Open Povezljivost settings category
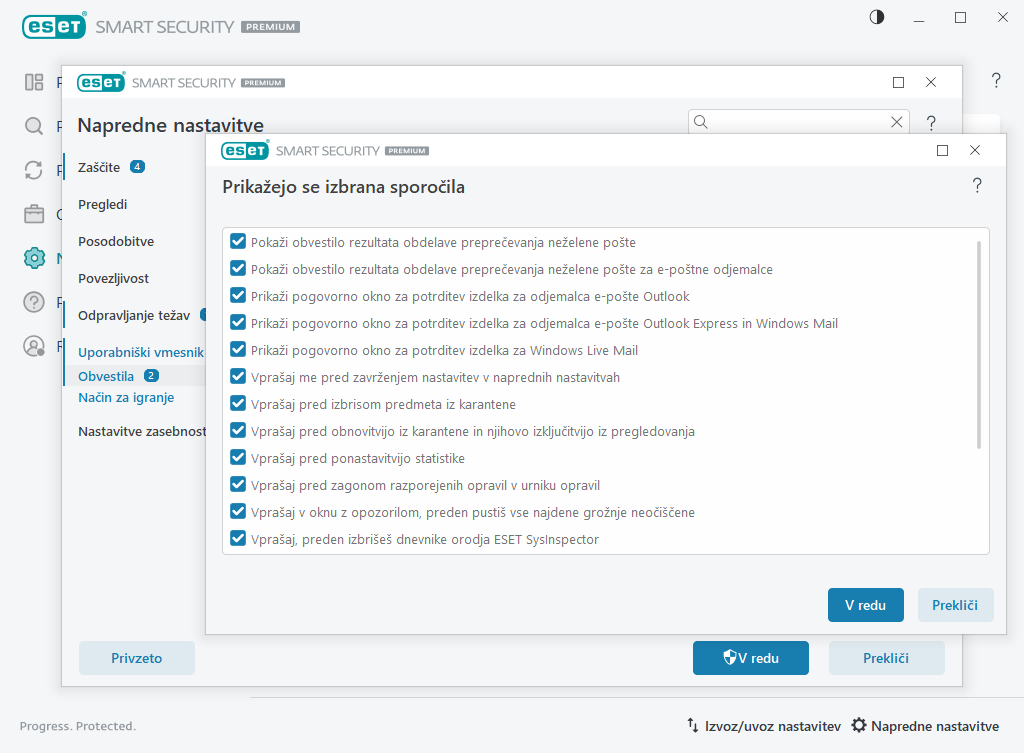The image size is (1024, 753). [x=113, y=278]
